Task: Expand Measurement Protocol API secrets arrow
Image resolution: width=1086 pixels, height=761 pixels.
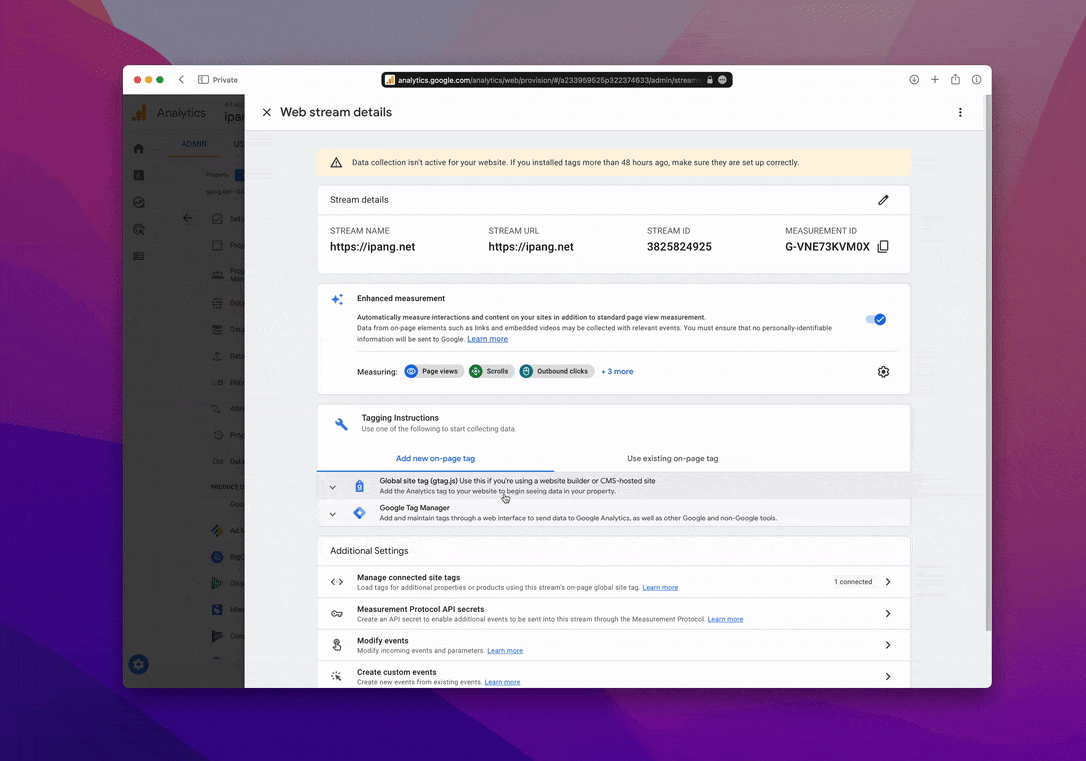Action: pyautogui.click(x=887, y=614)
